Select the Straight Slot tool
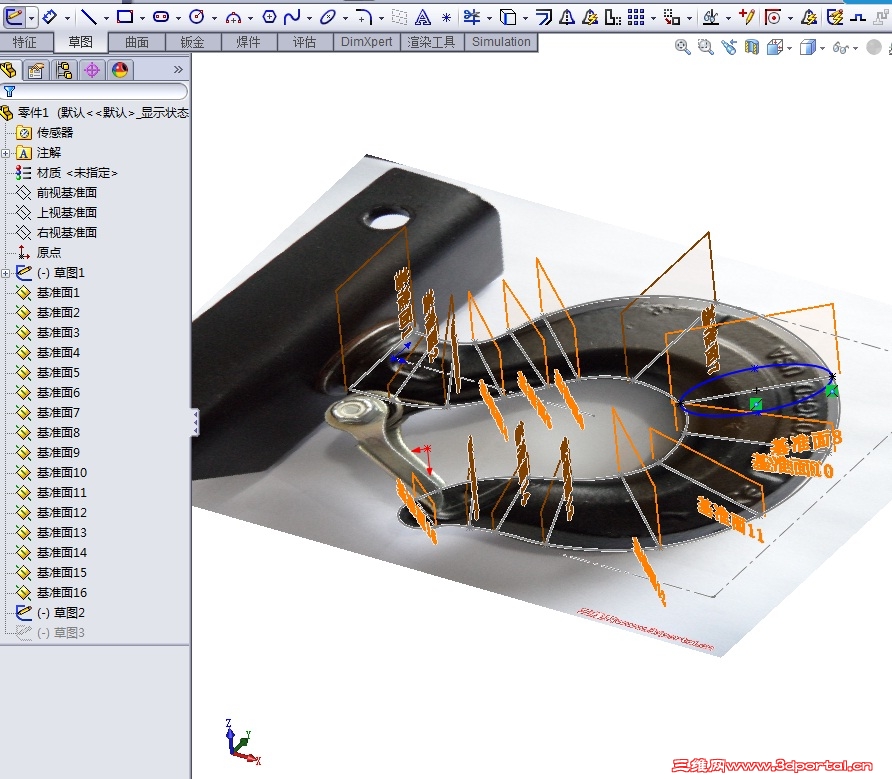This screenshot has width=892, height=779. pyautogui.click(x=161, y=17)
